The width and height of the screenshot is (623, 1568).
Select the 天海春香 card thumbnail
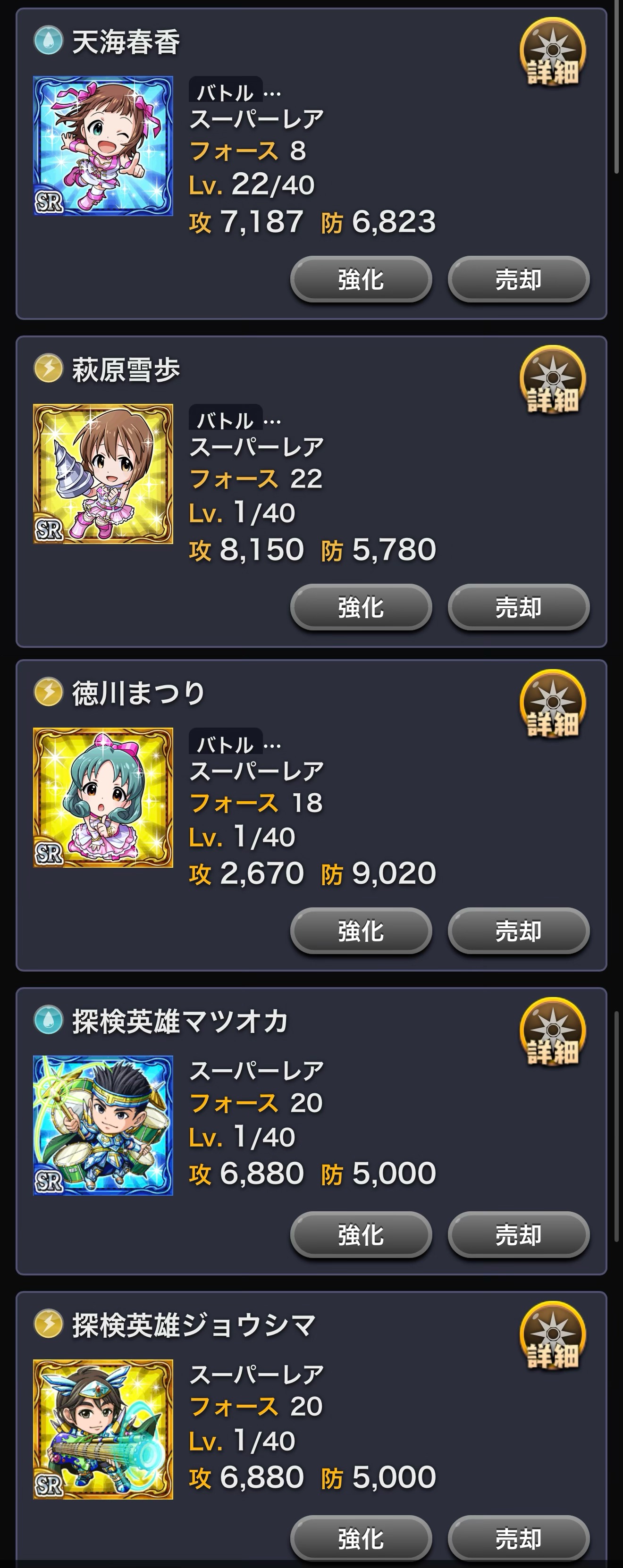103,146
